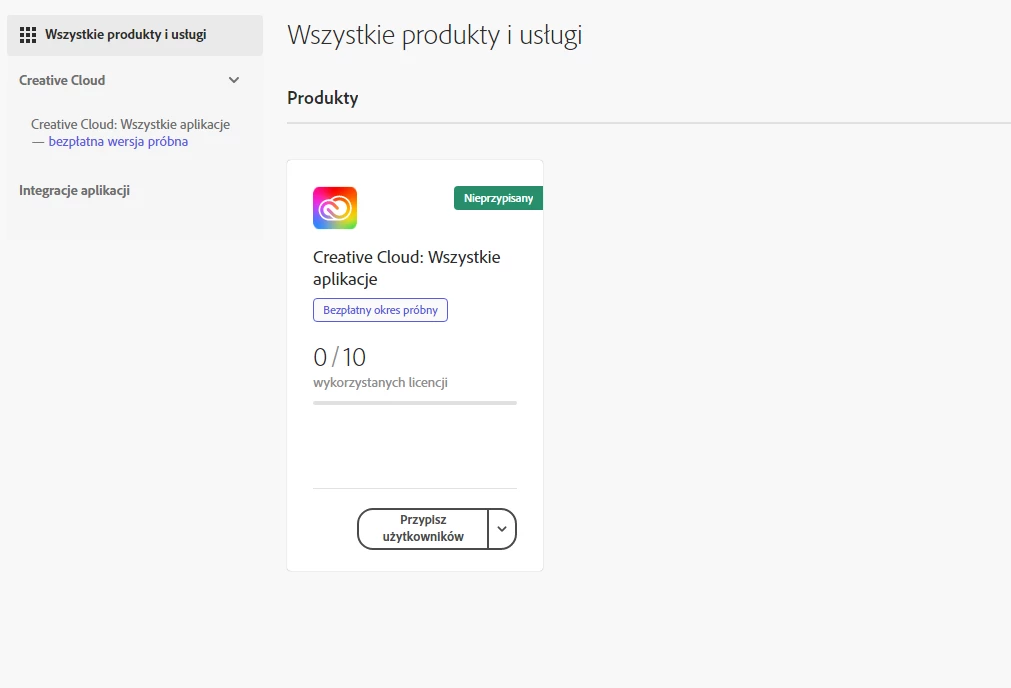1011x688 pixels.
Task: Click the wykorzystanych licencji label
Action: pyautogui.click(x=380, y=382)
